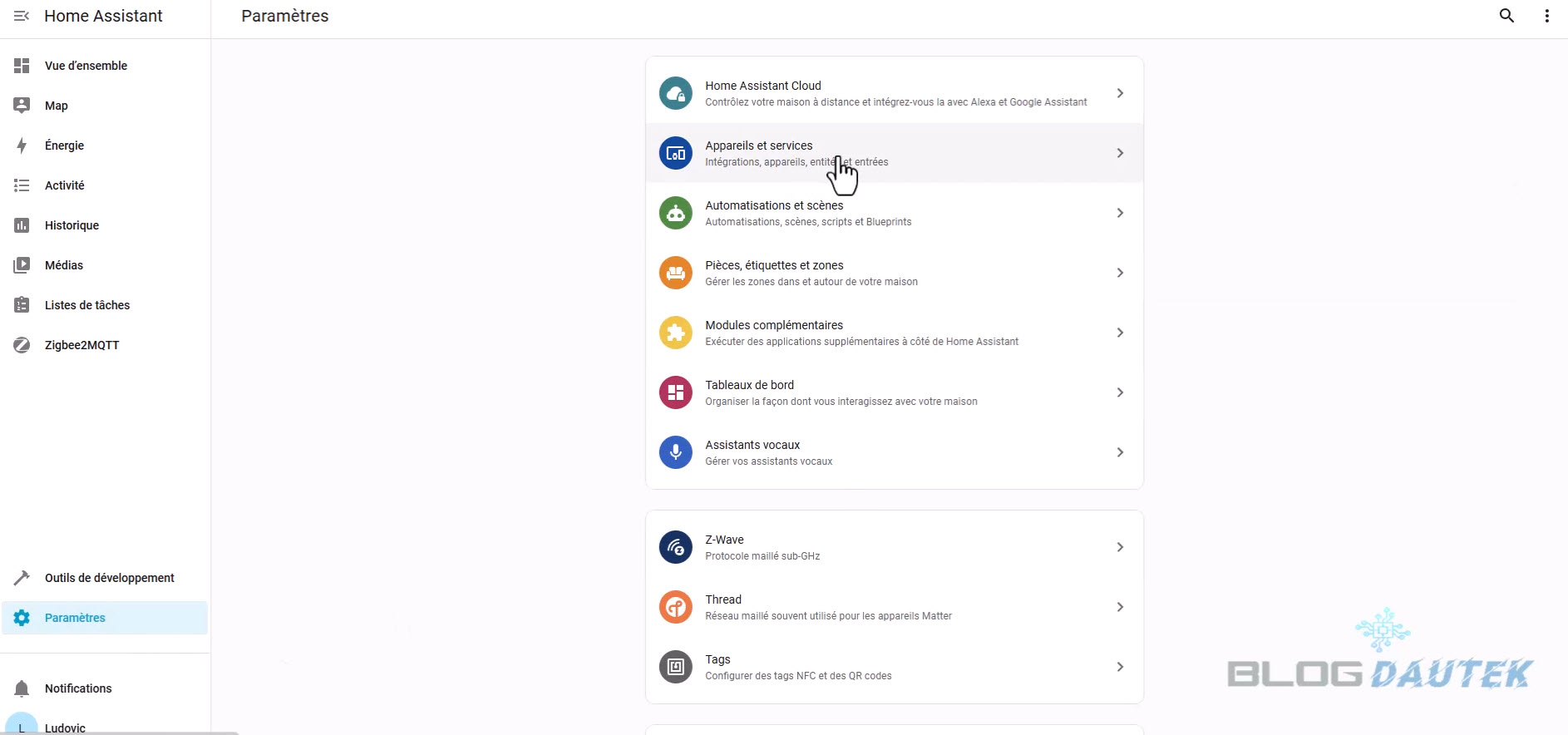The image size is (1568, 735).
Task: Open the search magnifier icon
Action: click(x=1506, y=16)
